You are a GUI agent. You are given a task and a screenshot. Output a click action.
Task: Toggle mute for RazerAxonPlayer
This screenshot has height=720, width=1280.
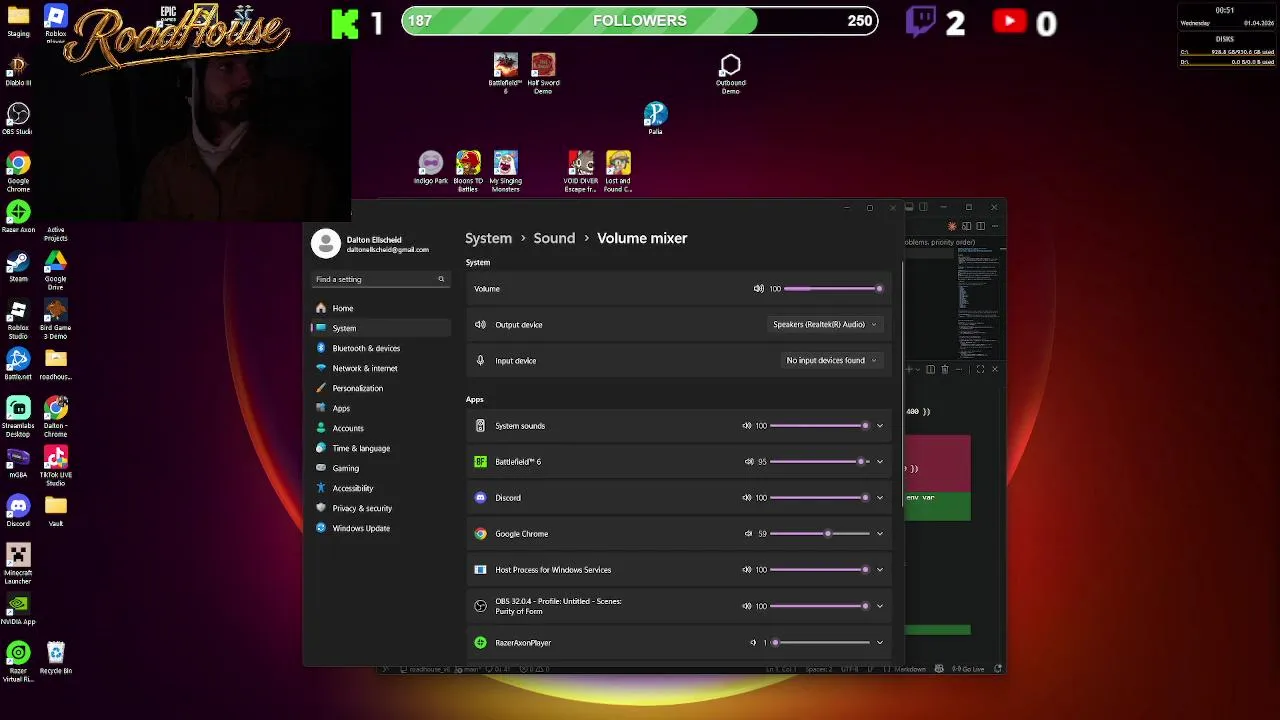click(753, 643)
